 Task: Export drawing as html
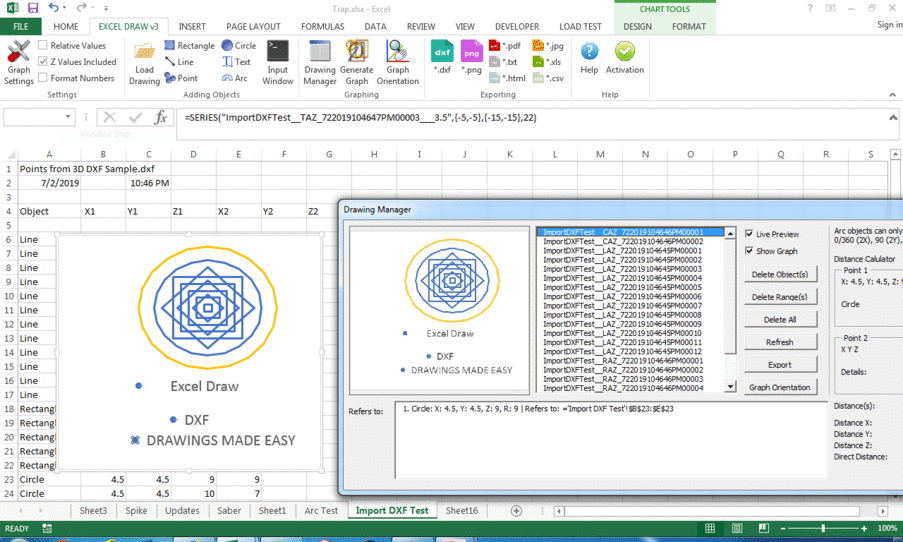click(x=507, y=78)
